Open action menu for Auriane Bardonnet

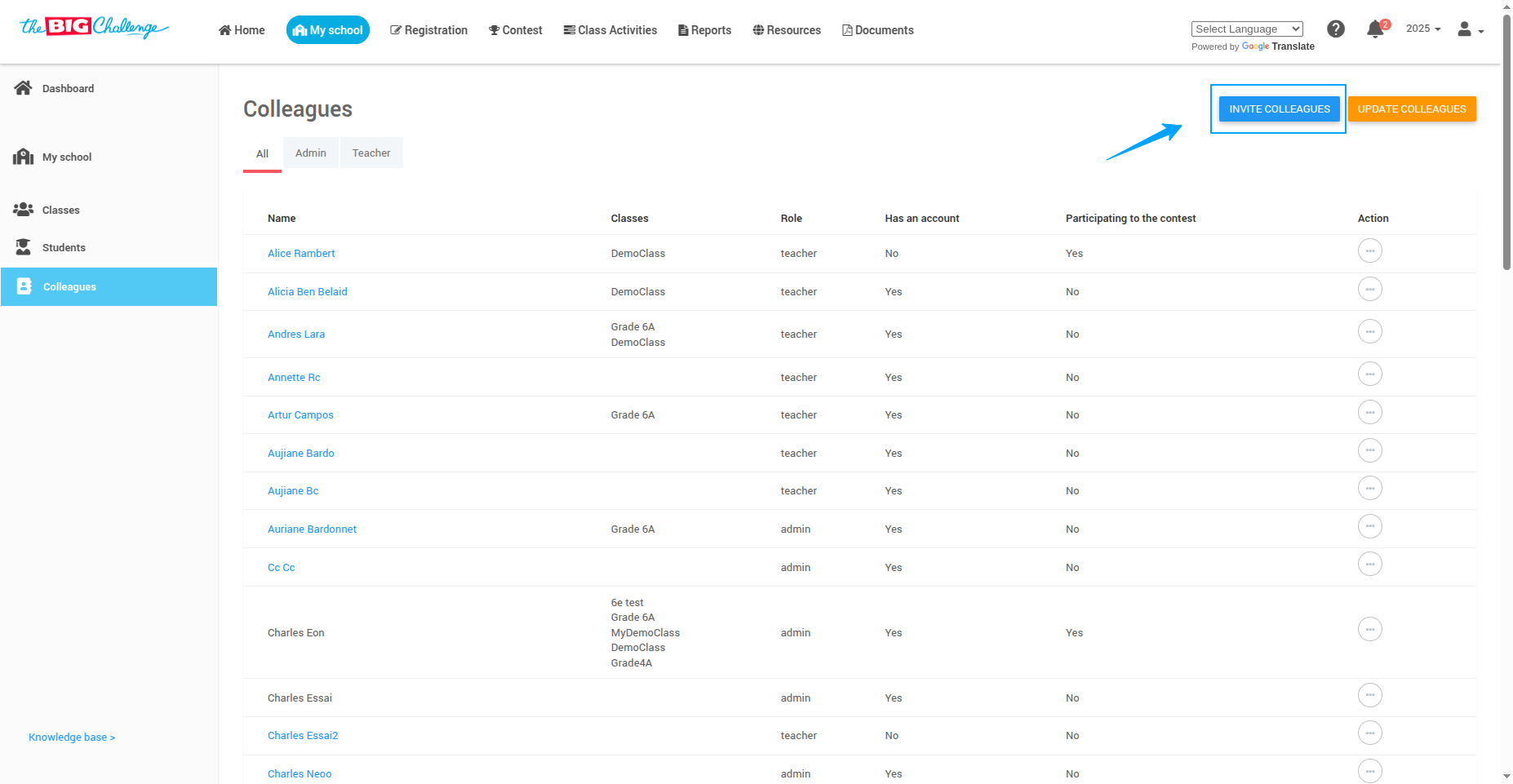point(1370,526)
